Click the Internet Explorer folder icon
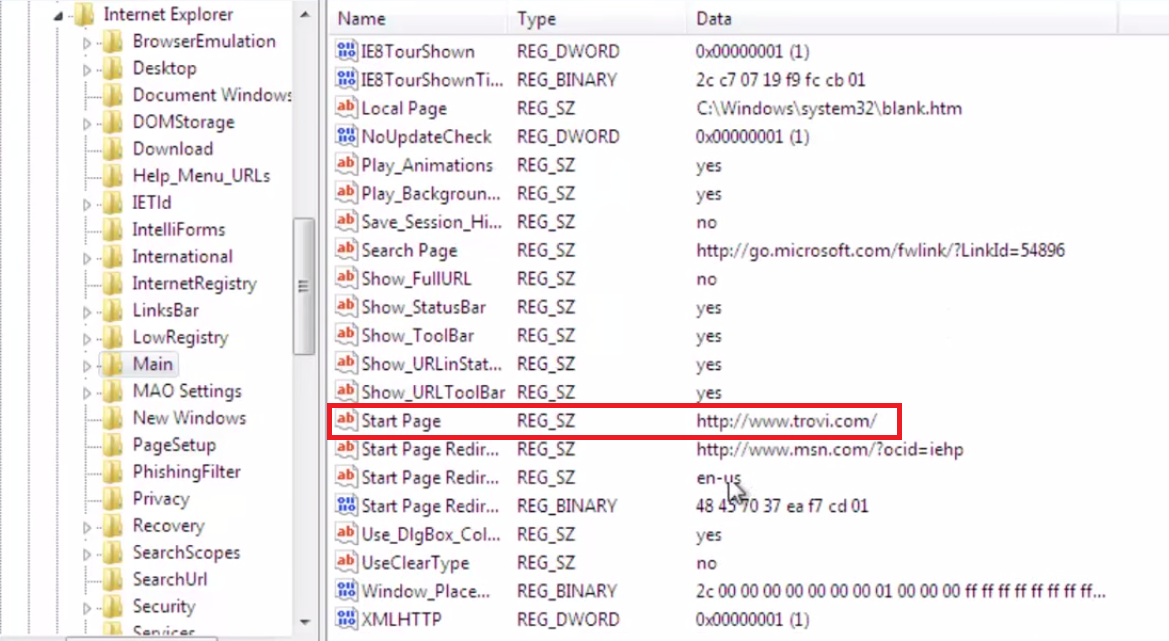The width and height of the screenshot is (1169, 641). [x=86, y=15]
